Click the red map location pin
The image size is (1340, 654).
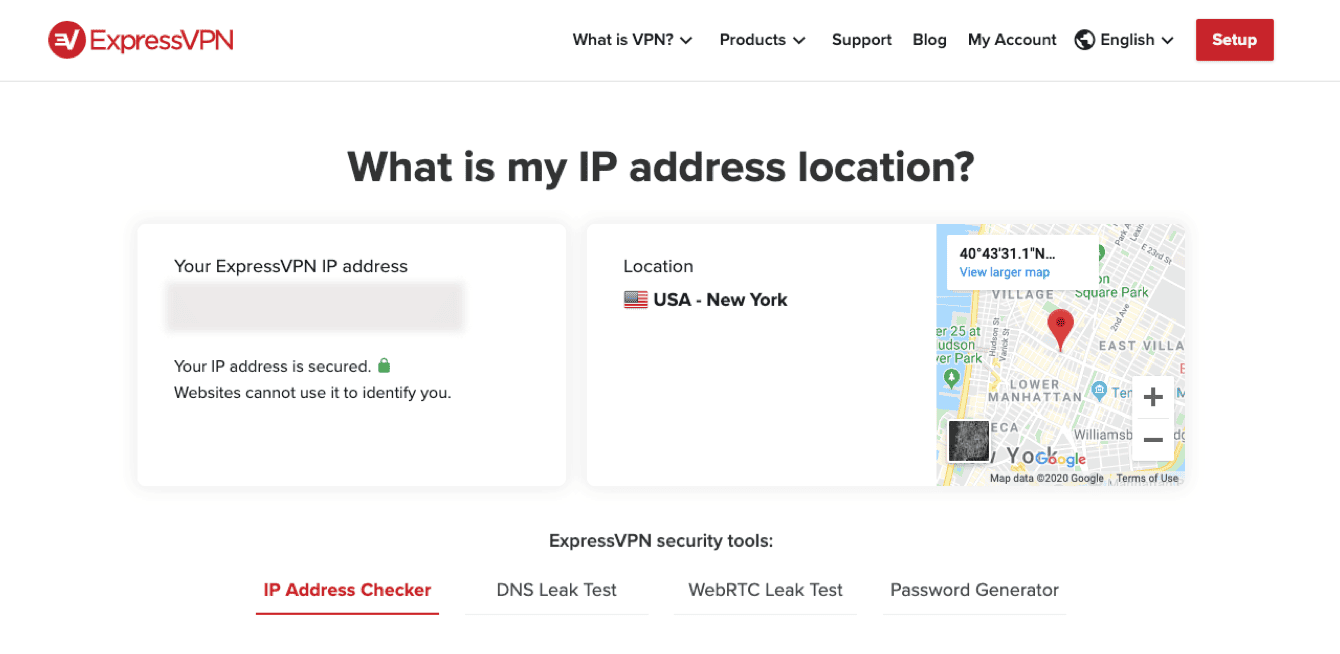tap(1060, 327)
